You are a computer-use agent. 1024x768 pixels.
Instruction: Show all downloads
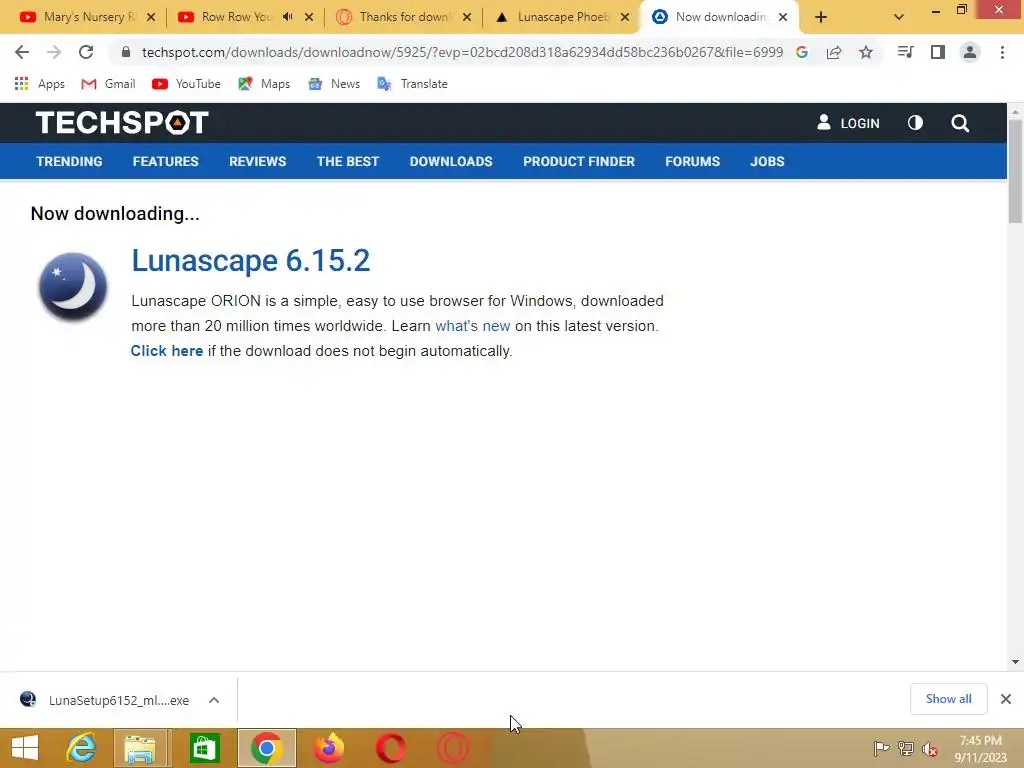click(948, 699)
